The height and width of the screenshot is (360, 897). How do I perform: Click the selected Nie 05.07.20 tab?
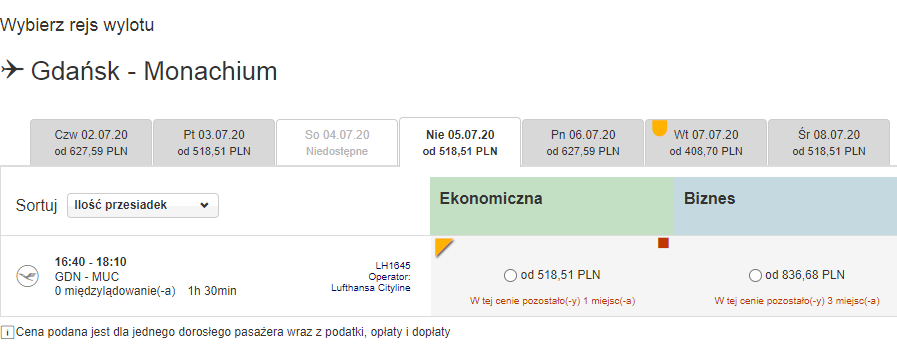(460, 143)
